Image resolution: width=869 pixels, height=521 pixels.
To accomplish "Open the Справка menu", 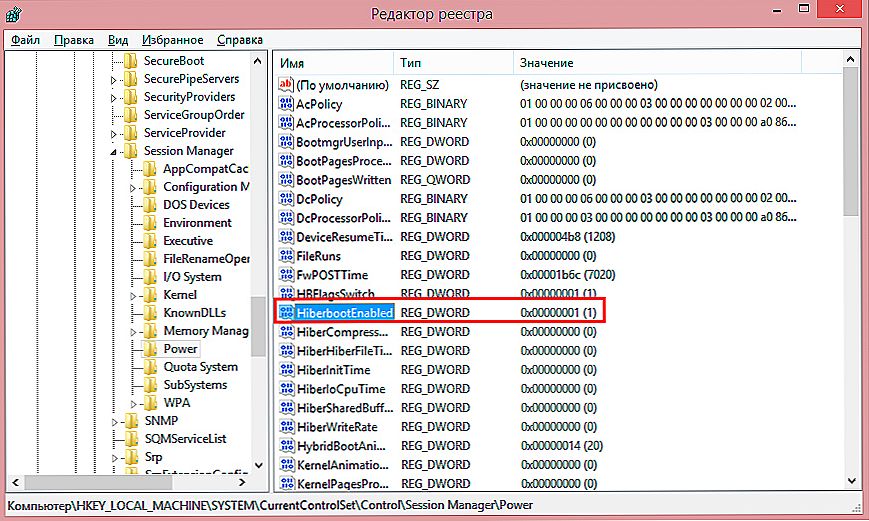I will [x=239, y=40].
